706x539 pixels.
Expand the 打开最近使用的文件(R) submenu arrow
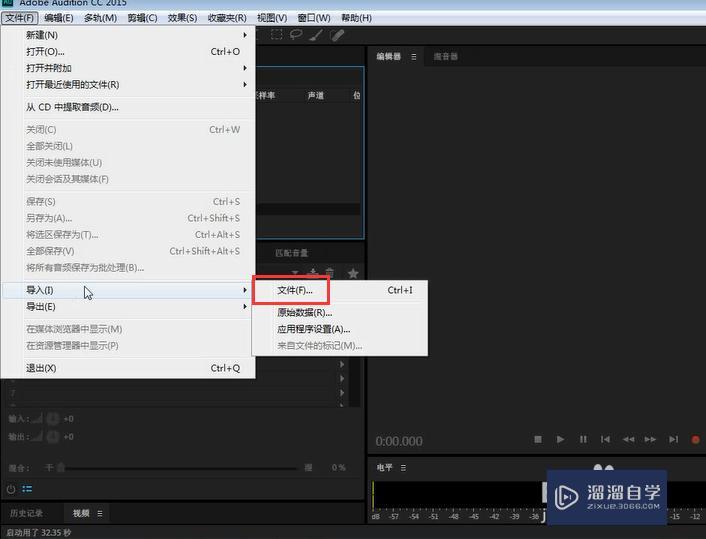245,85
